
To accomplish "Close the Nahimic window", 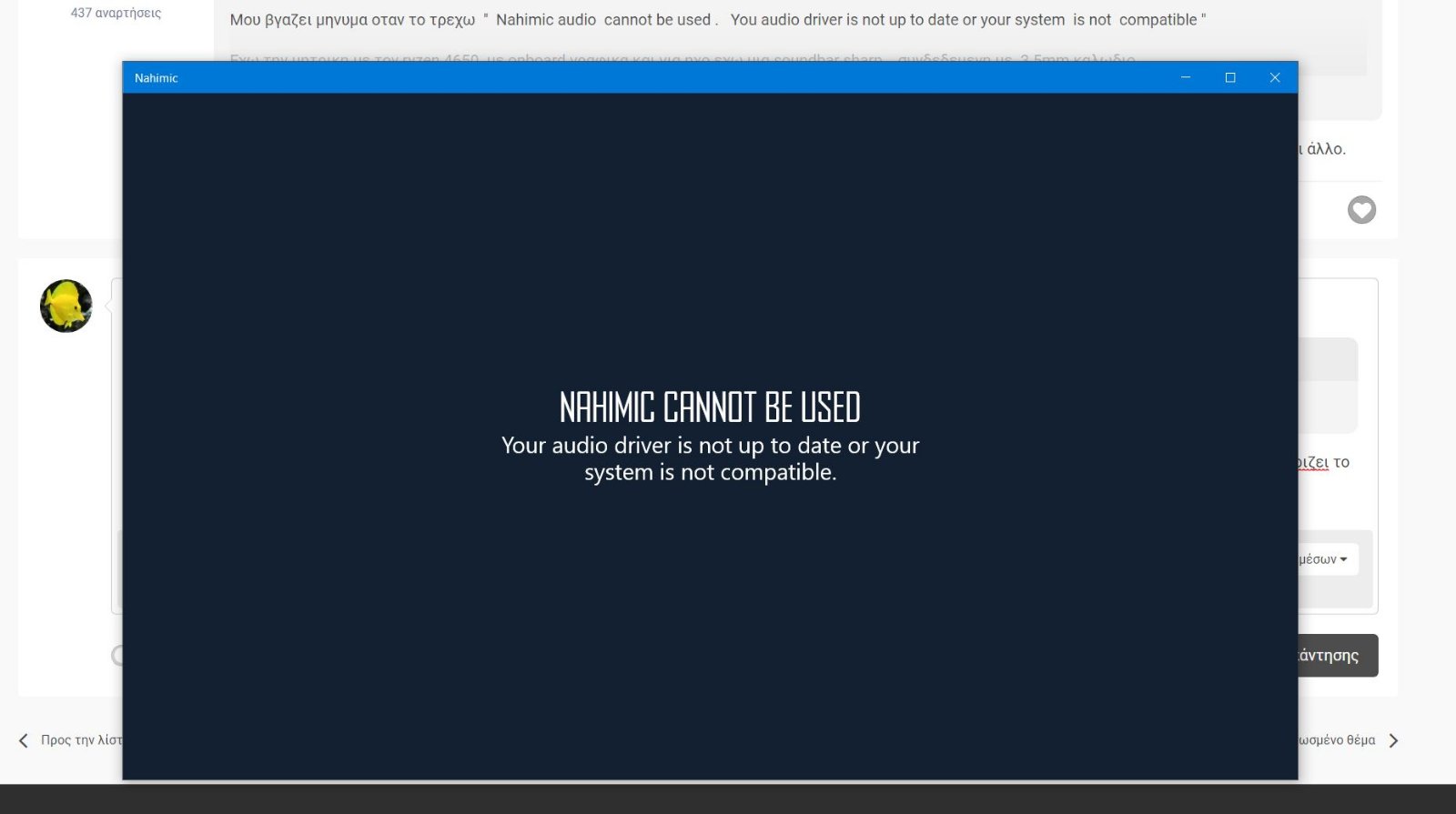I will [x=1275, y=78].
